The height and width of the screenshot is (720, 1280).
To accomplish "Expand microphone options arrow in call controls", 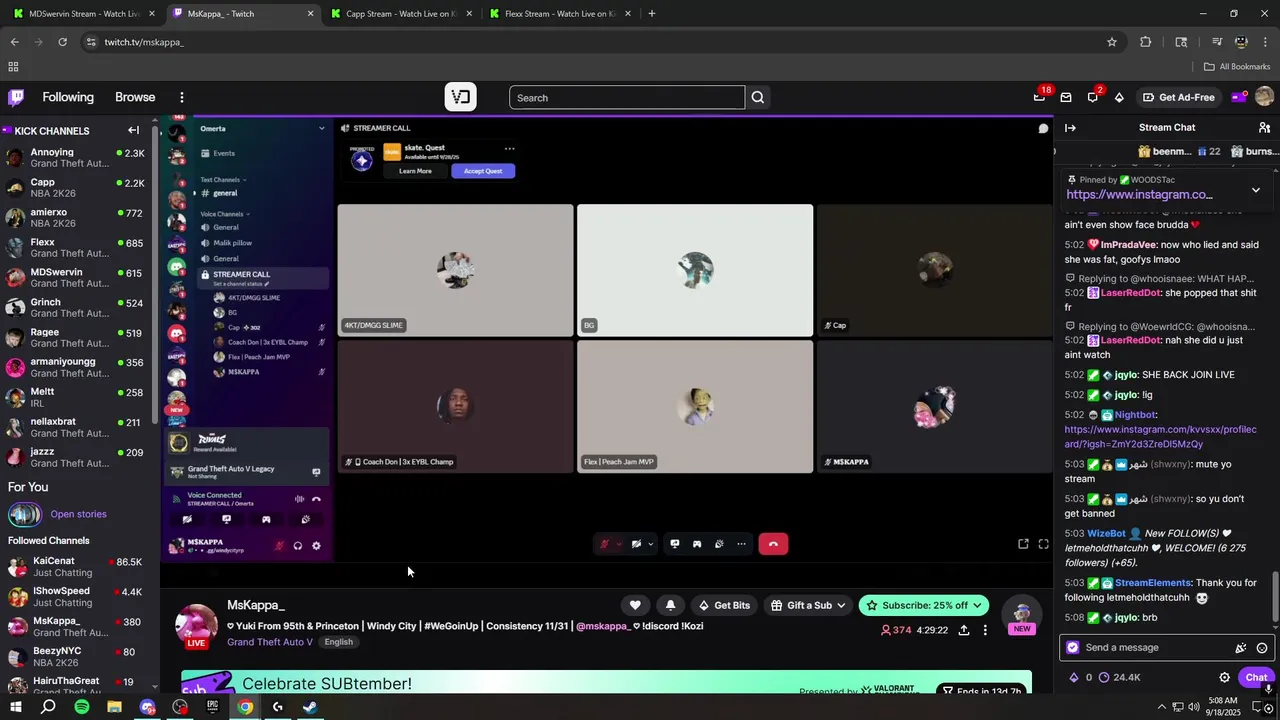I will (x=619, y=544).
